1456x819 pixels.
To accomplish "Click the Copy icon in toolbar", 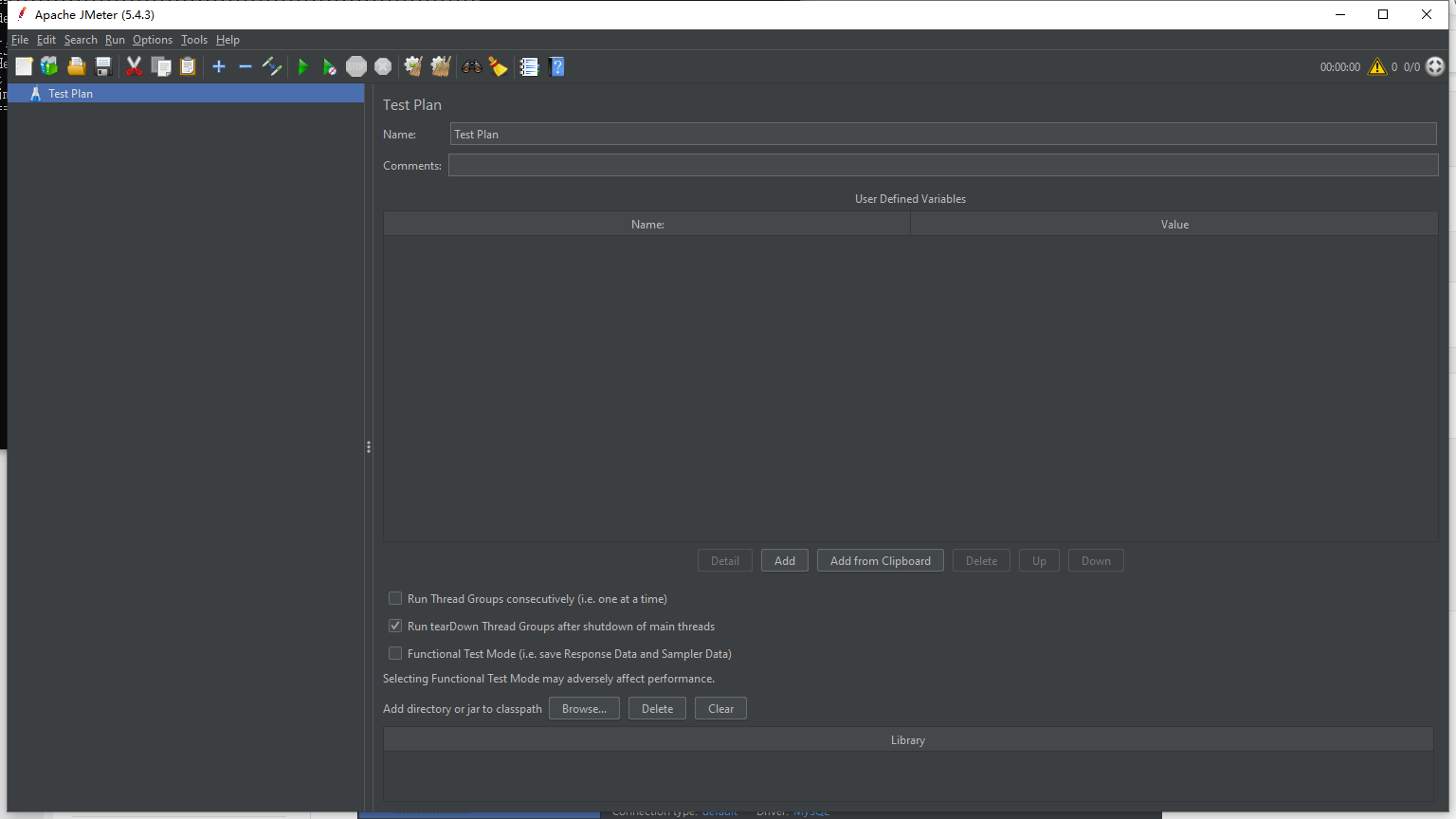I will point(161,66).
